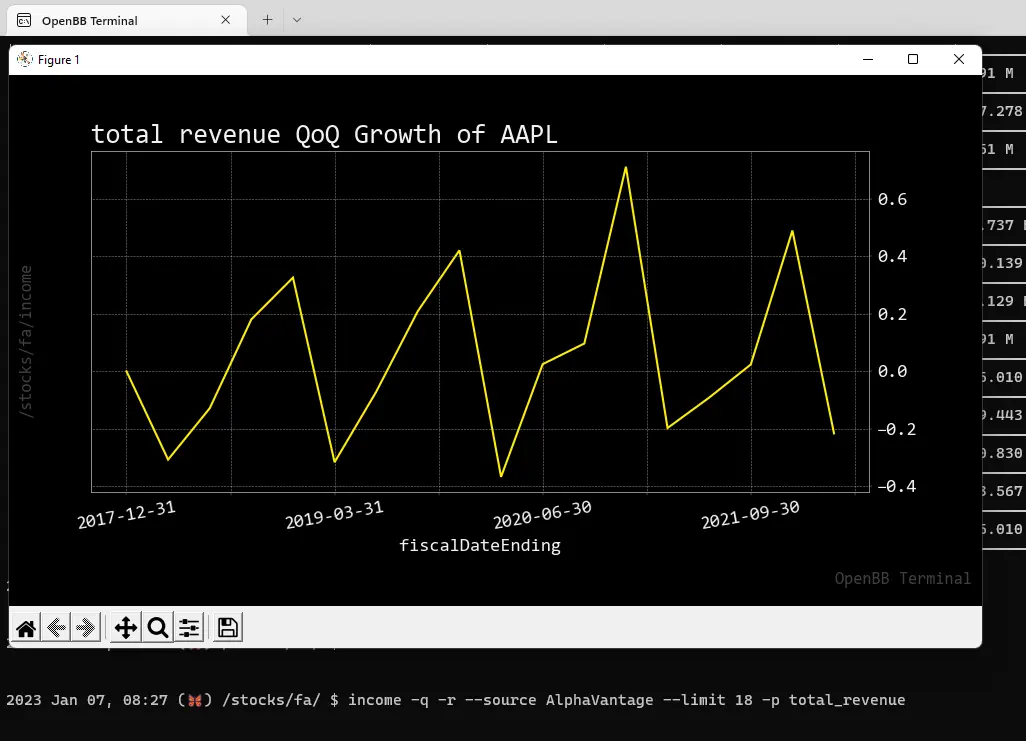Save the figure using floppy disk icon

pyautogui.click(x=227, y=628)
